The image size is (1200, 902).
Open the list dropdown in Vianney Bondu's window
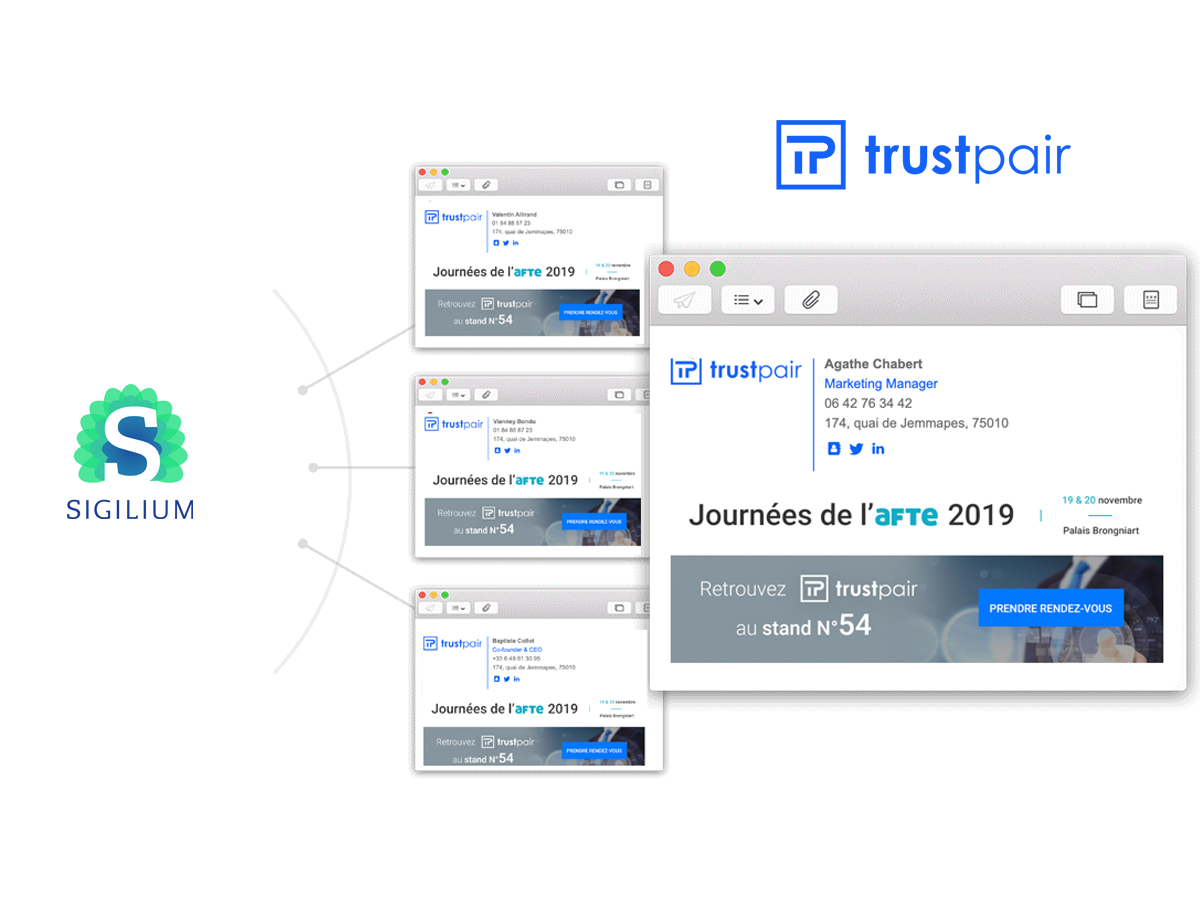[x=458, y=394]
